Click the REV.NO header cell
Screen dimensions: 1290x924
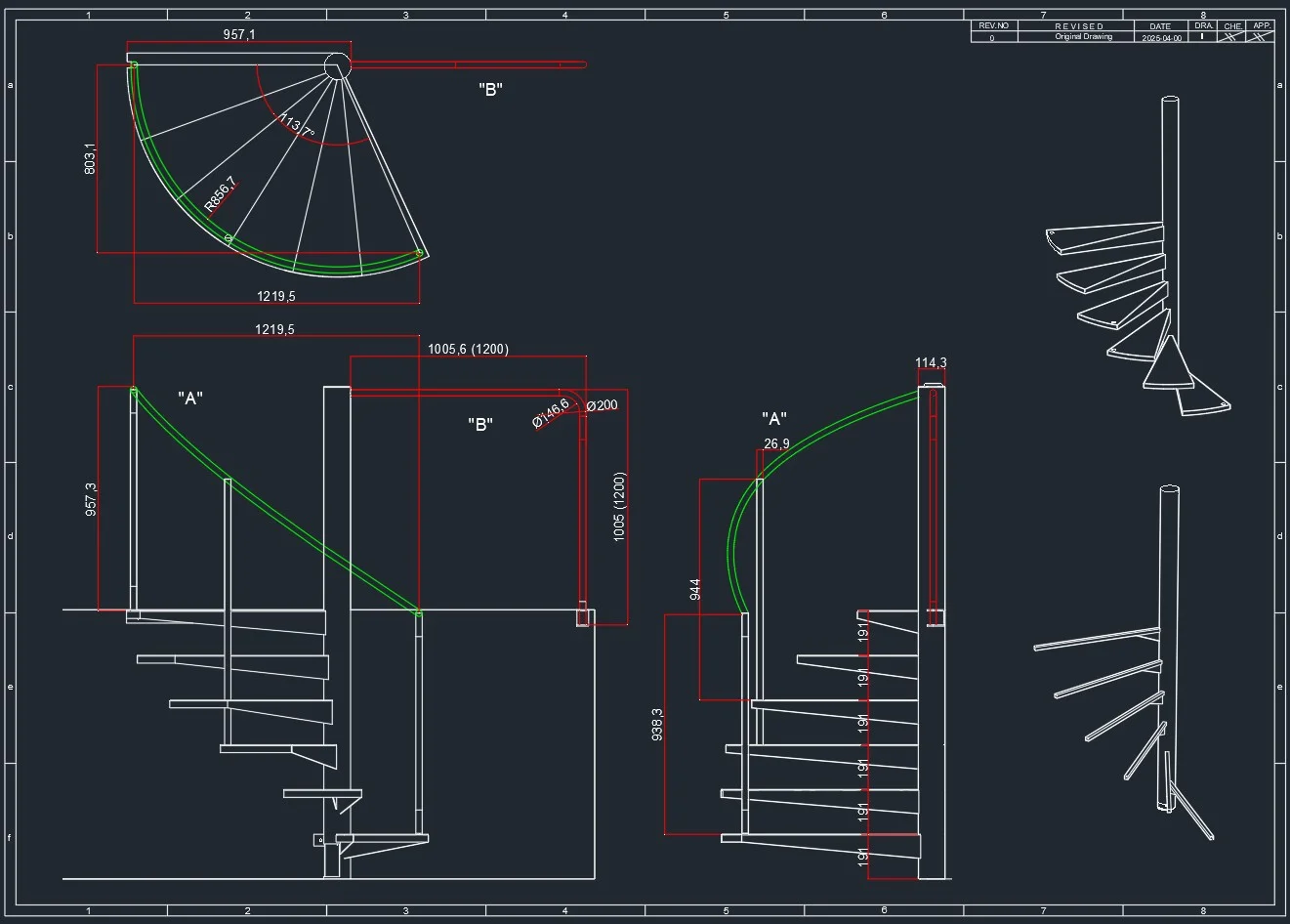pos(994,26)
